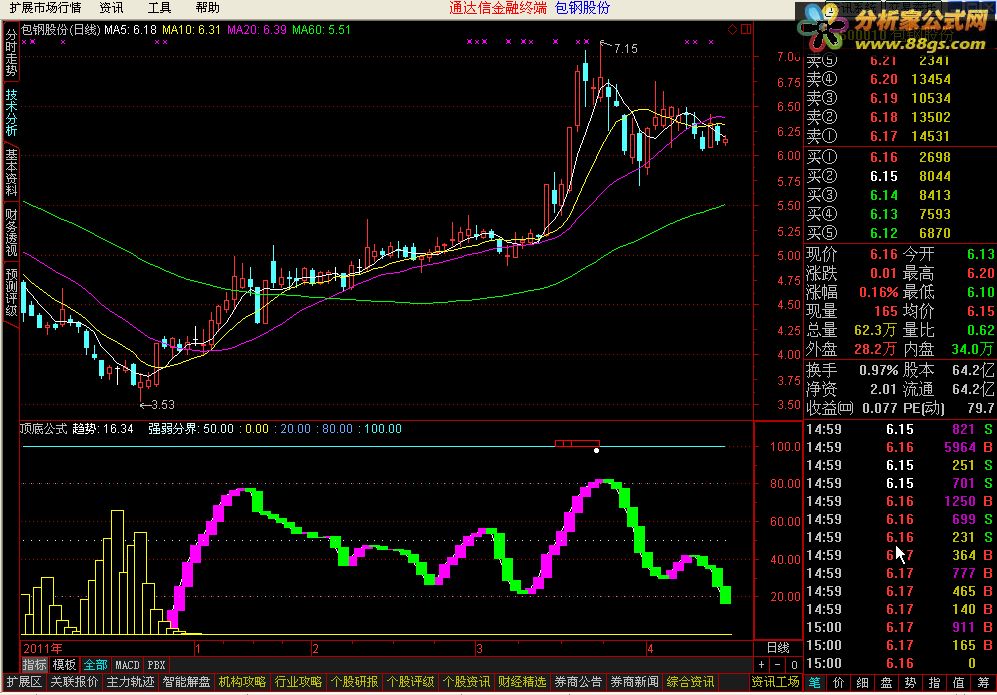Open the 资讯 menu
This screenshot has height=695, width=997.
[x=111, y=8]
